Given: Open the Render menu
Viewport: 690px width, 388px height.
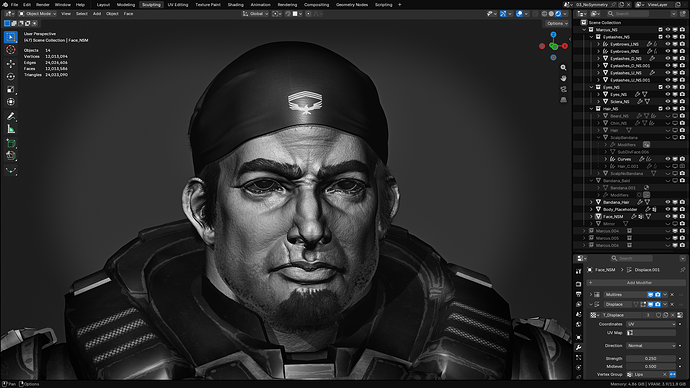Looking at the screenshot, I should pos(43,4).
